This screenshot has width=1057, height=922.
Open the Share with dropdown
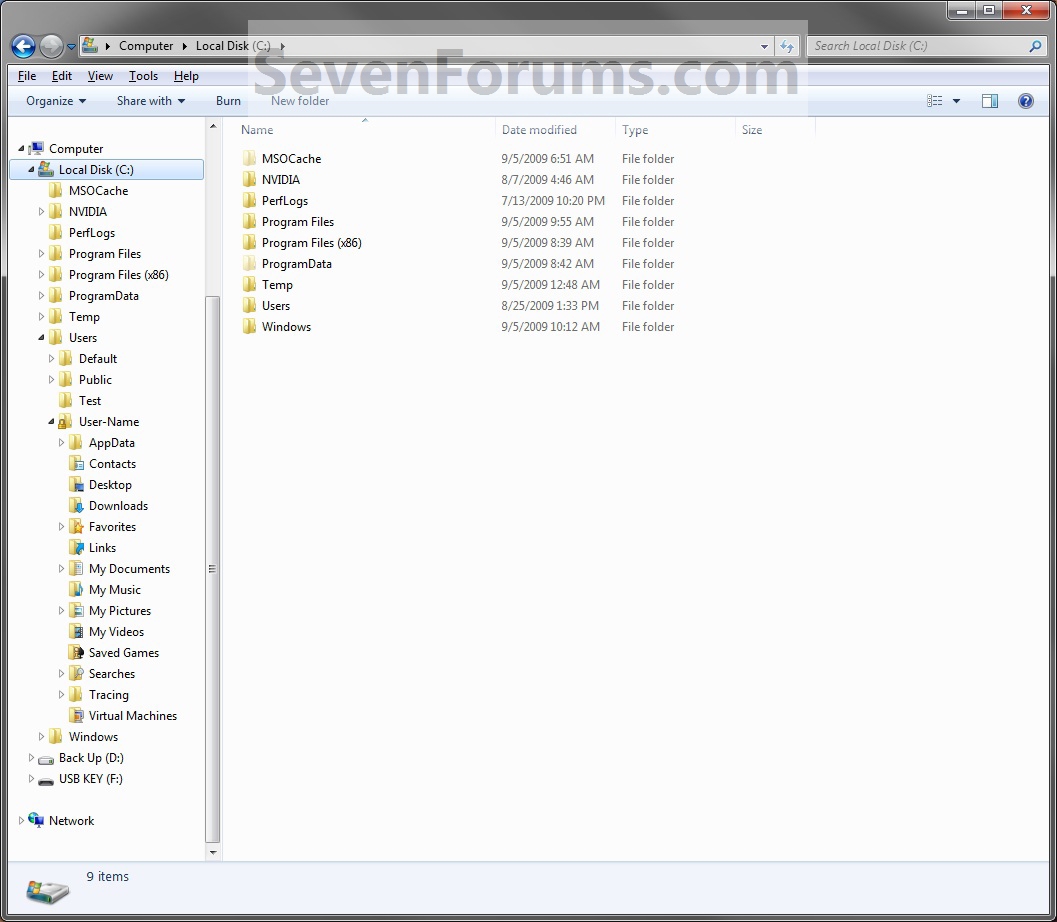(x=150, y=100)
